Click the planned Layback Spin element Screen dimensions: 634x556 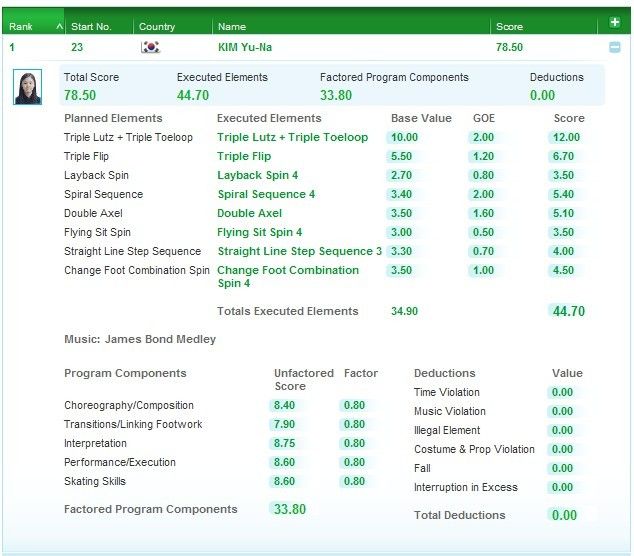click(96, 175)
